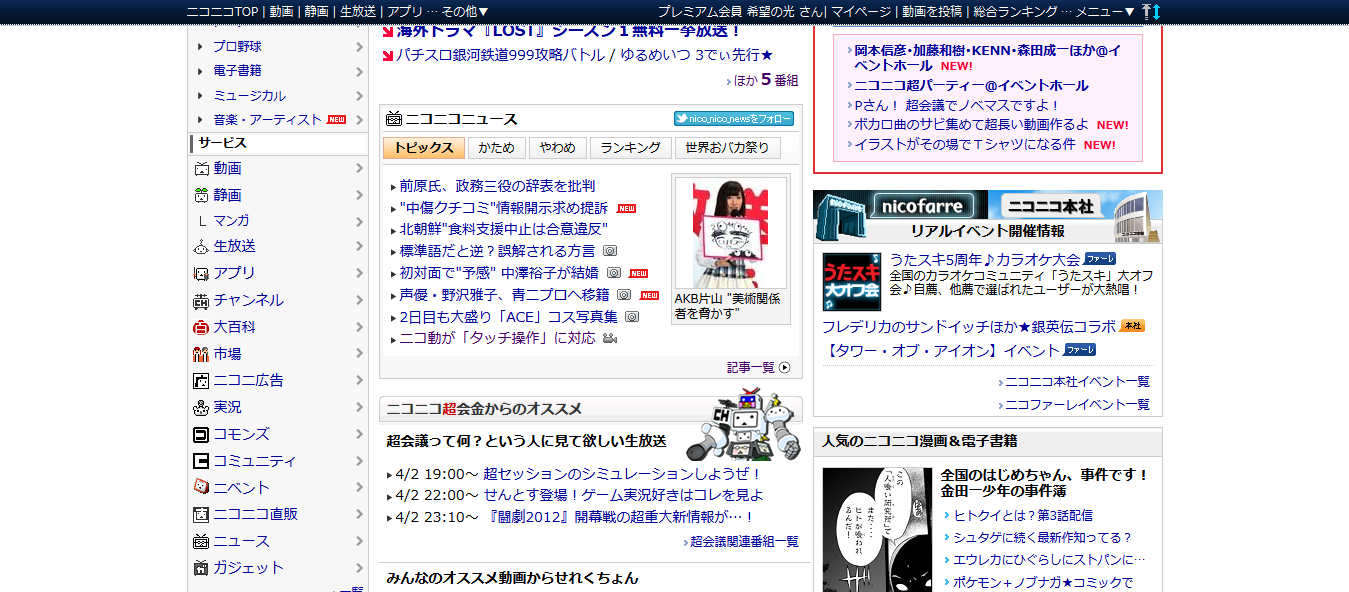The height and width of the screenshot is (592, 1349).
Task: Expand the マンガ row chevron
Action: [359, 221]
